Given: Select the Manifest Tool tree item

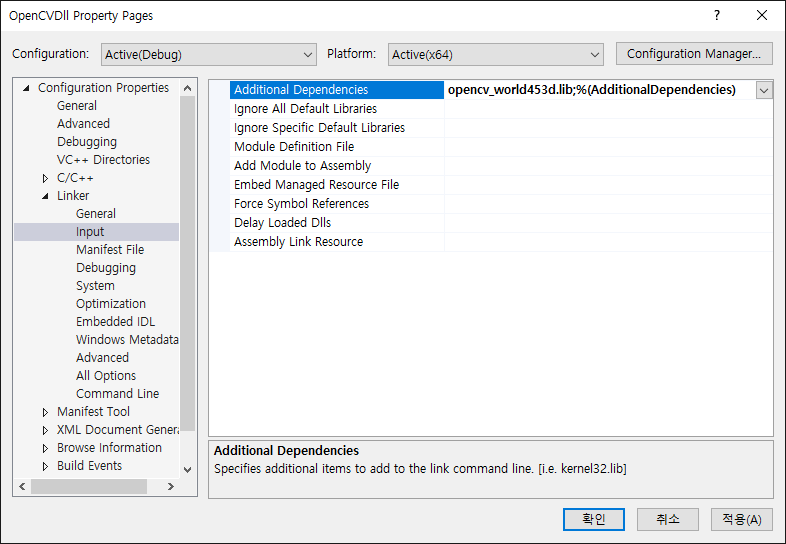Looking at the screenshot, I should click(x=93, y=412).
